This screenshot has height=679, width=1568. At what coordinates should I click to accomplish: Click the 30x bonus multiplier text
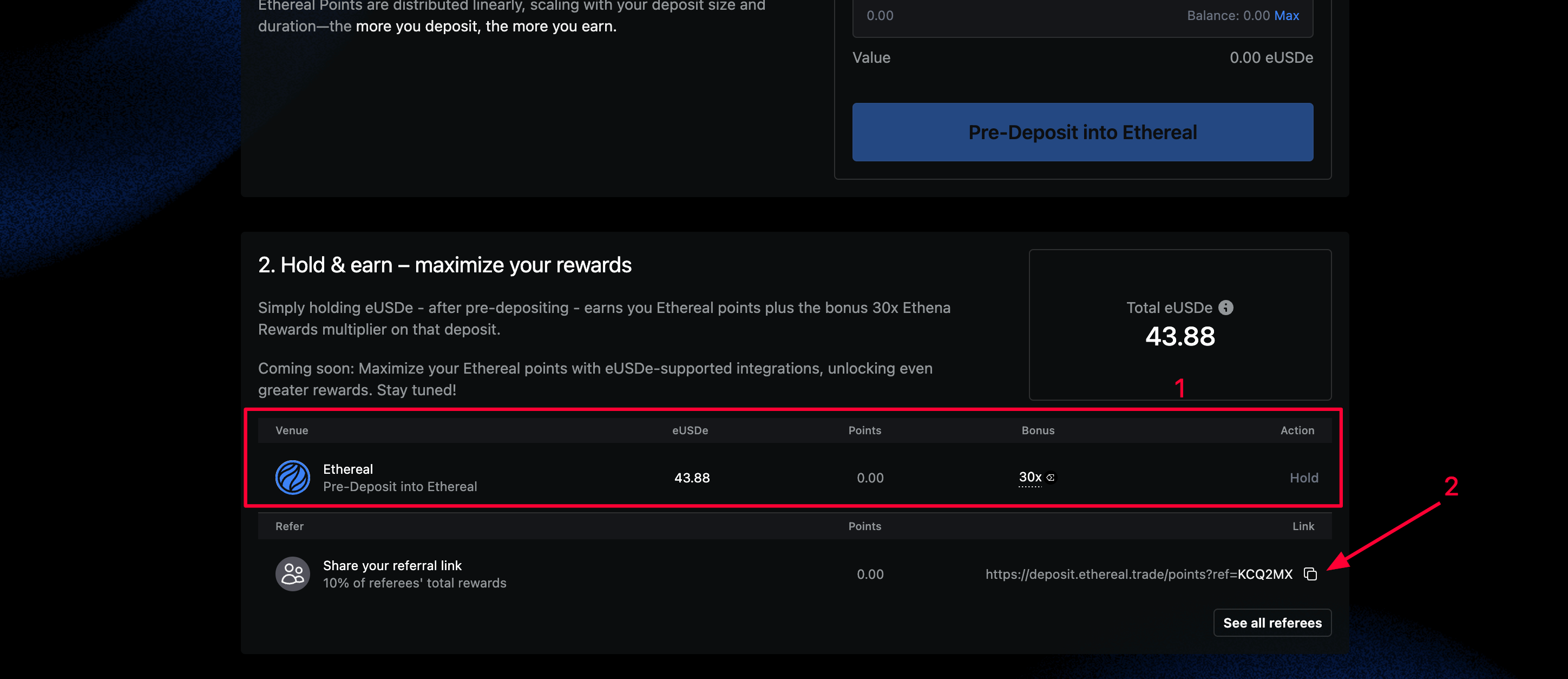point(1030,477)
